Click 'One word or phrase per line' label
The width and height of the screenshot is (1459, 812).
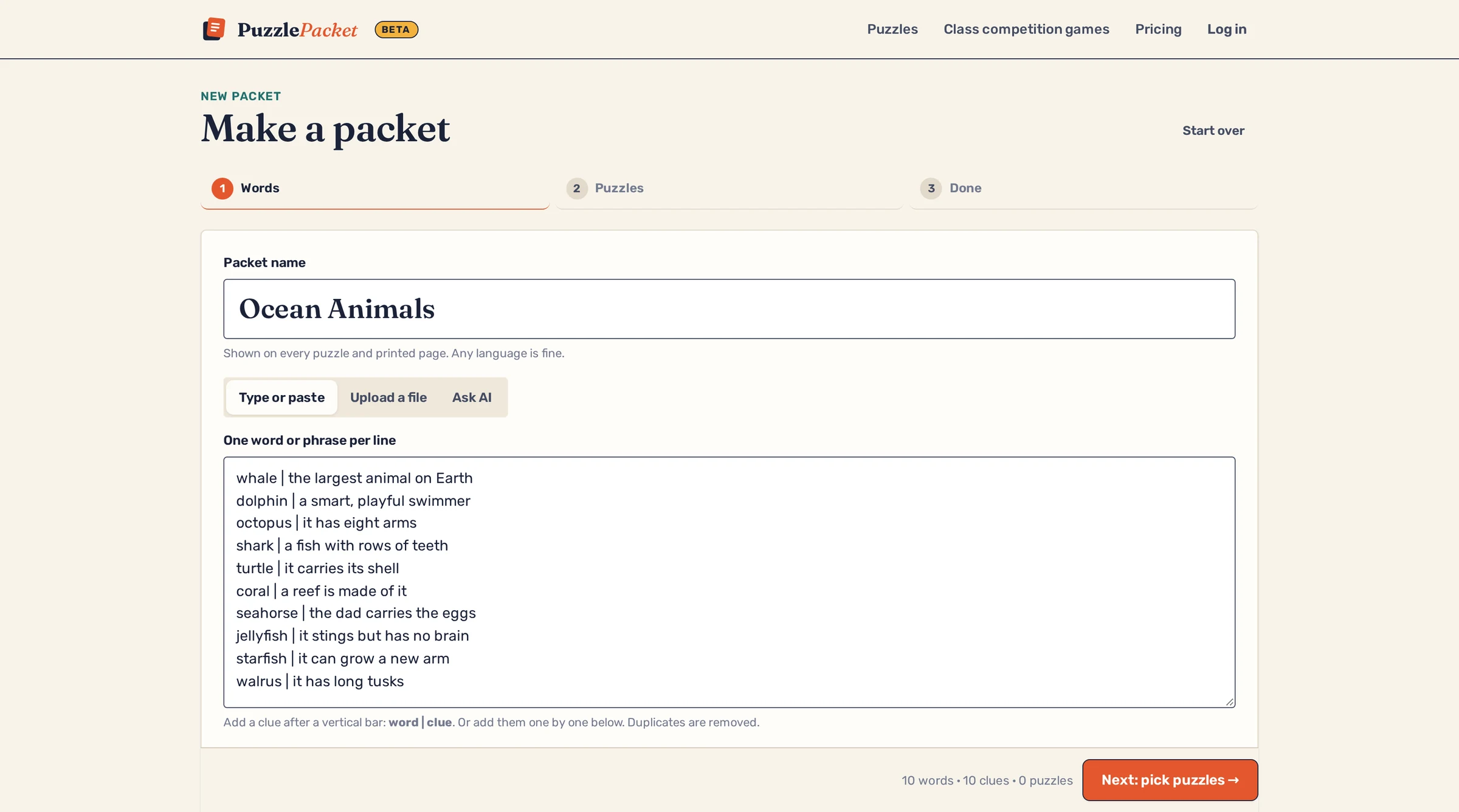pyautogui.click(x=309, y=441)
